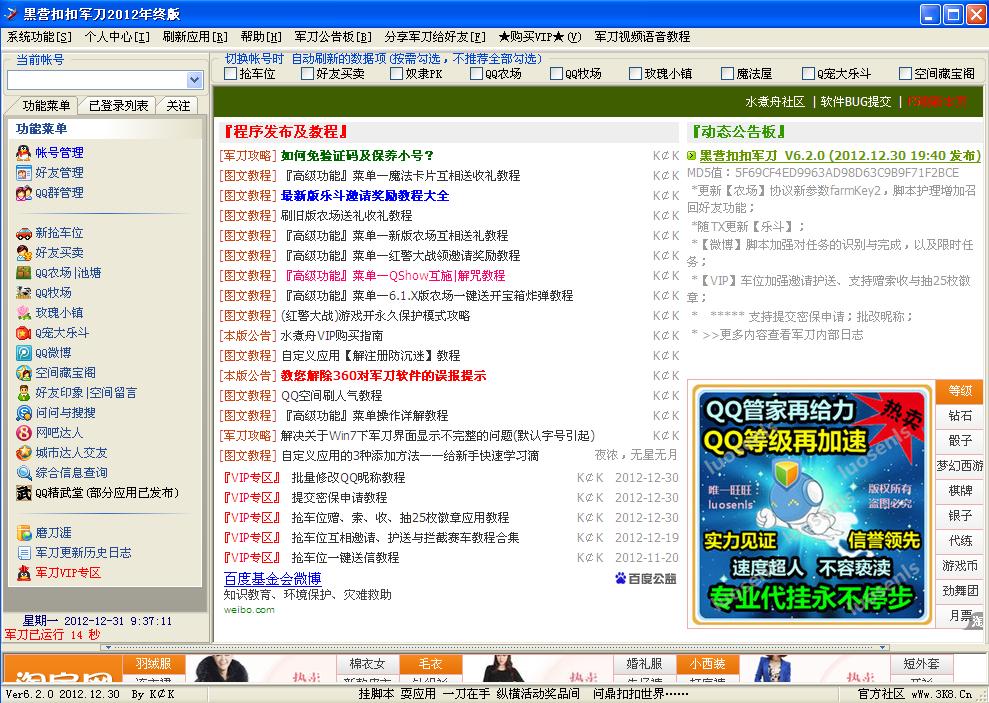
Task: Click the 军刀更新历史日志 document icon
Action: tap(24, 553)
